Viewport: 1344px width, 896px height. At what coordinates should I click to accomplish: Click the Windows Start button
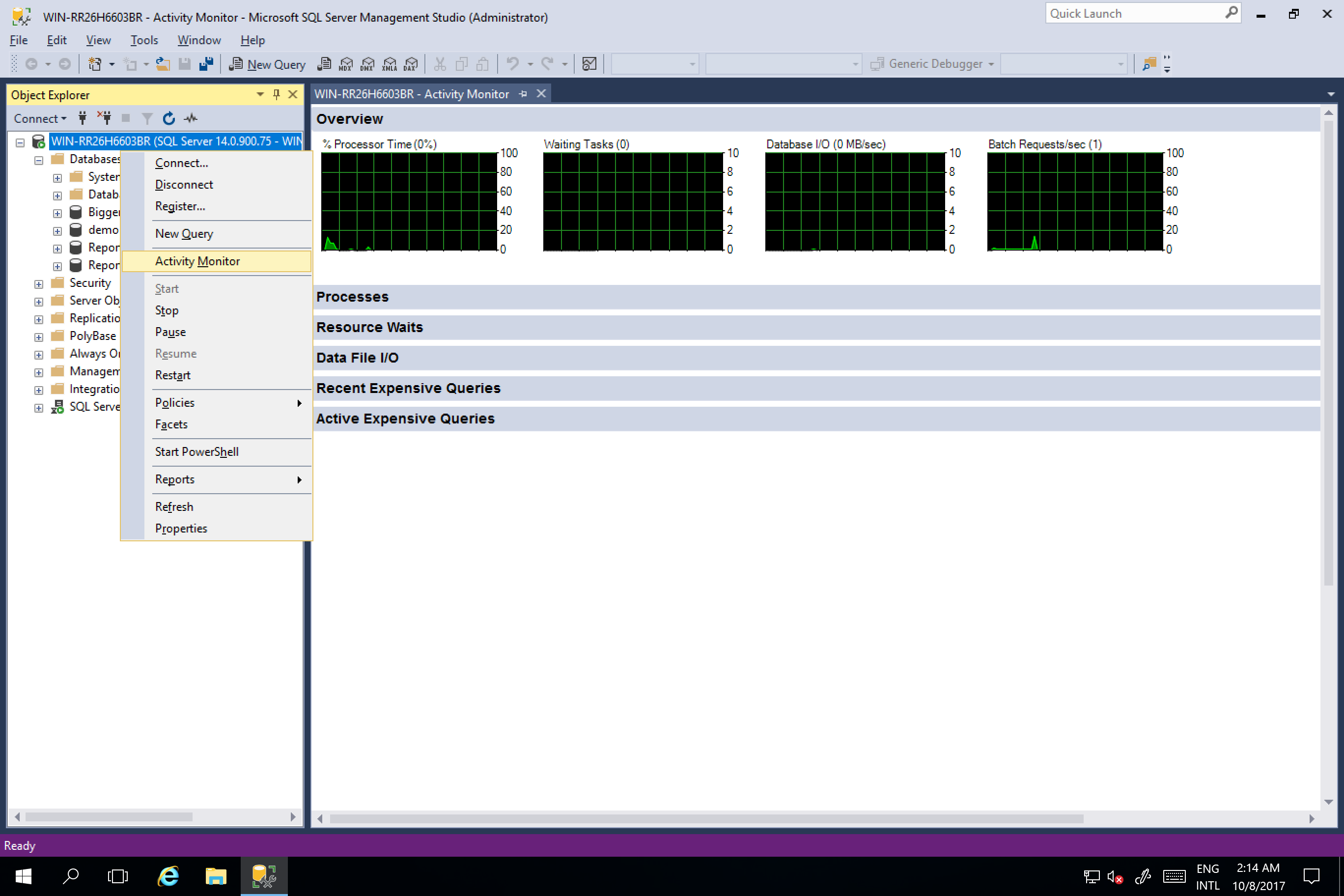pyautogui.click(x=24, y=875)
